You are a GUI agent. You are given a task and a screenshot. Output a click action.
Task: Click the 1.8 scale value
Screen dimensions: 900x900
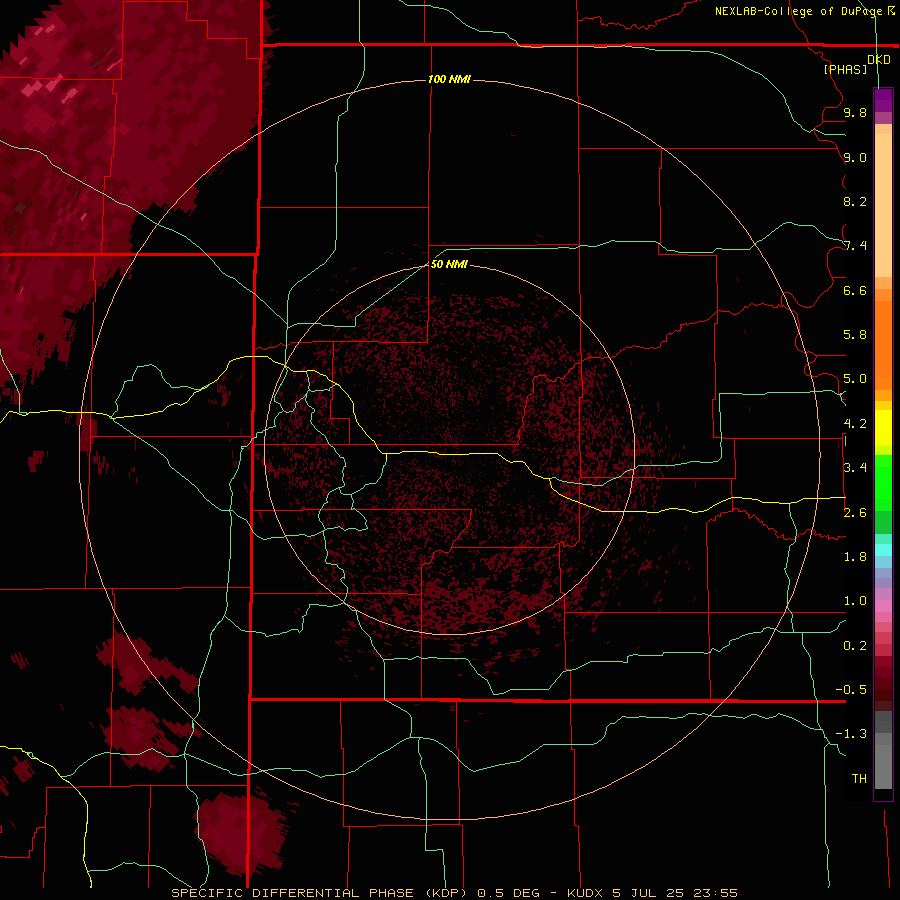pos(855,557)
